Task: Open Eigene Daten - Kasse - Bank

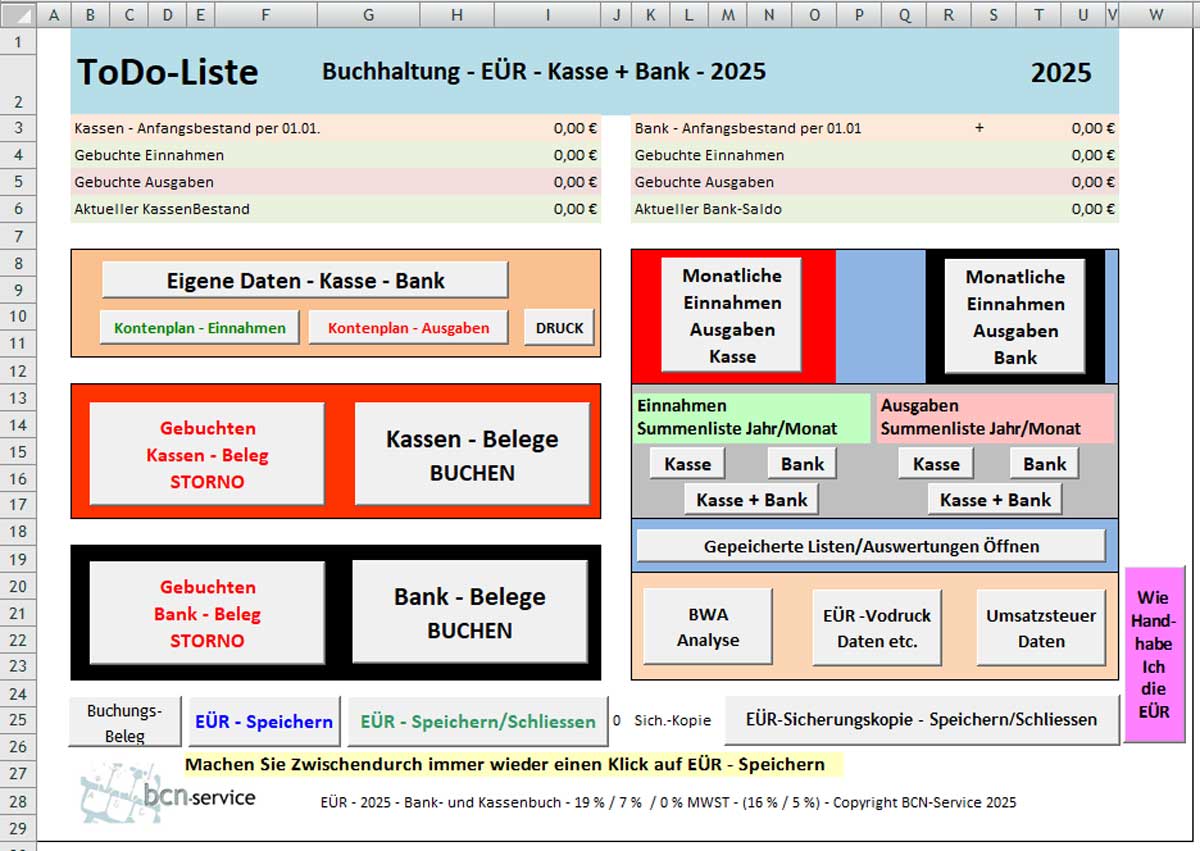Action: pos(305,280)
